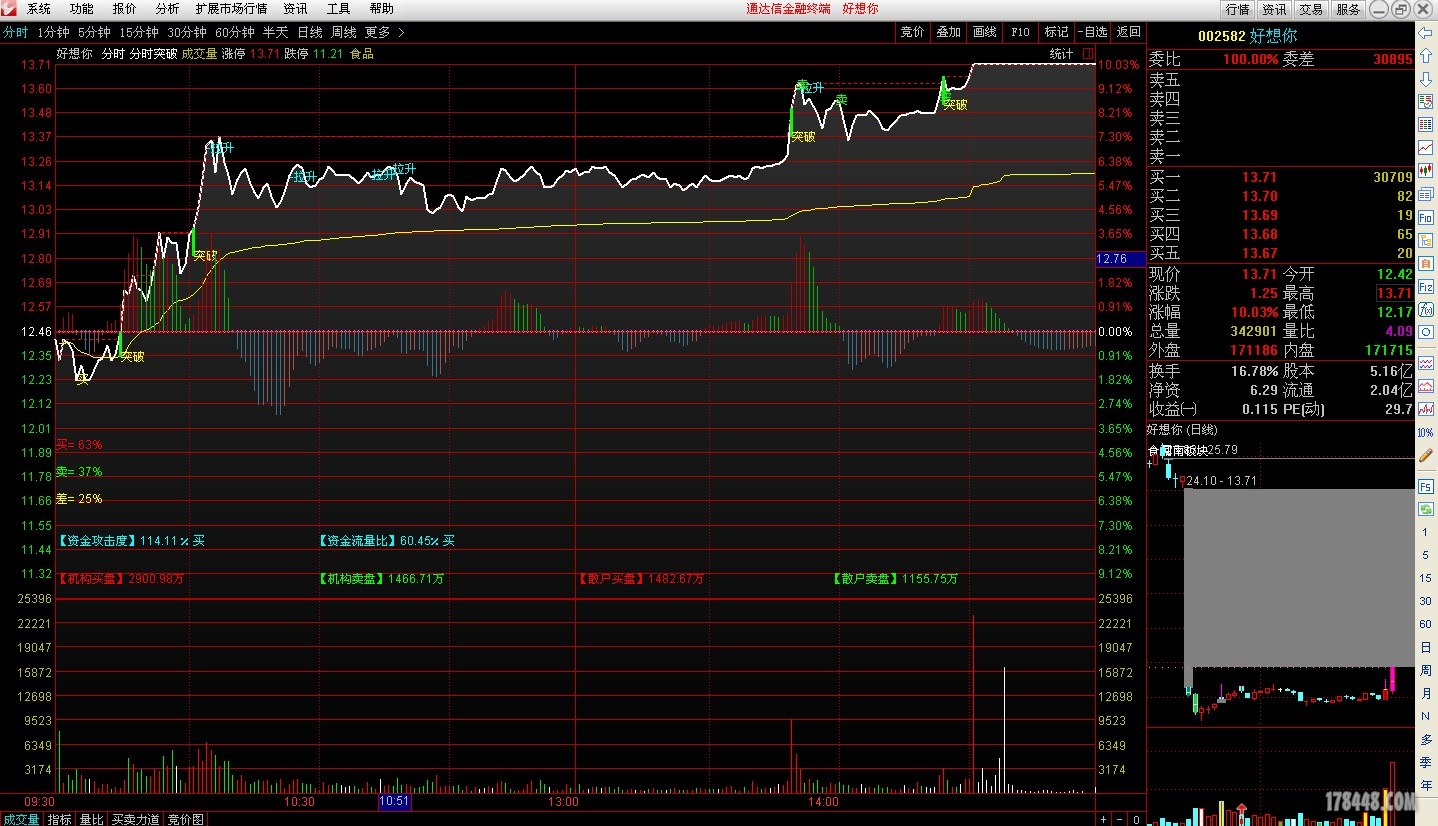Click the up arrow sidebar icon
The image size is (1438, 826).
[x=1426, y=57]
